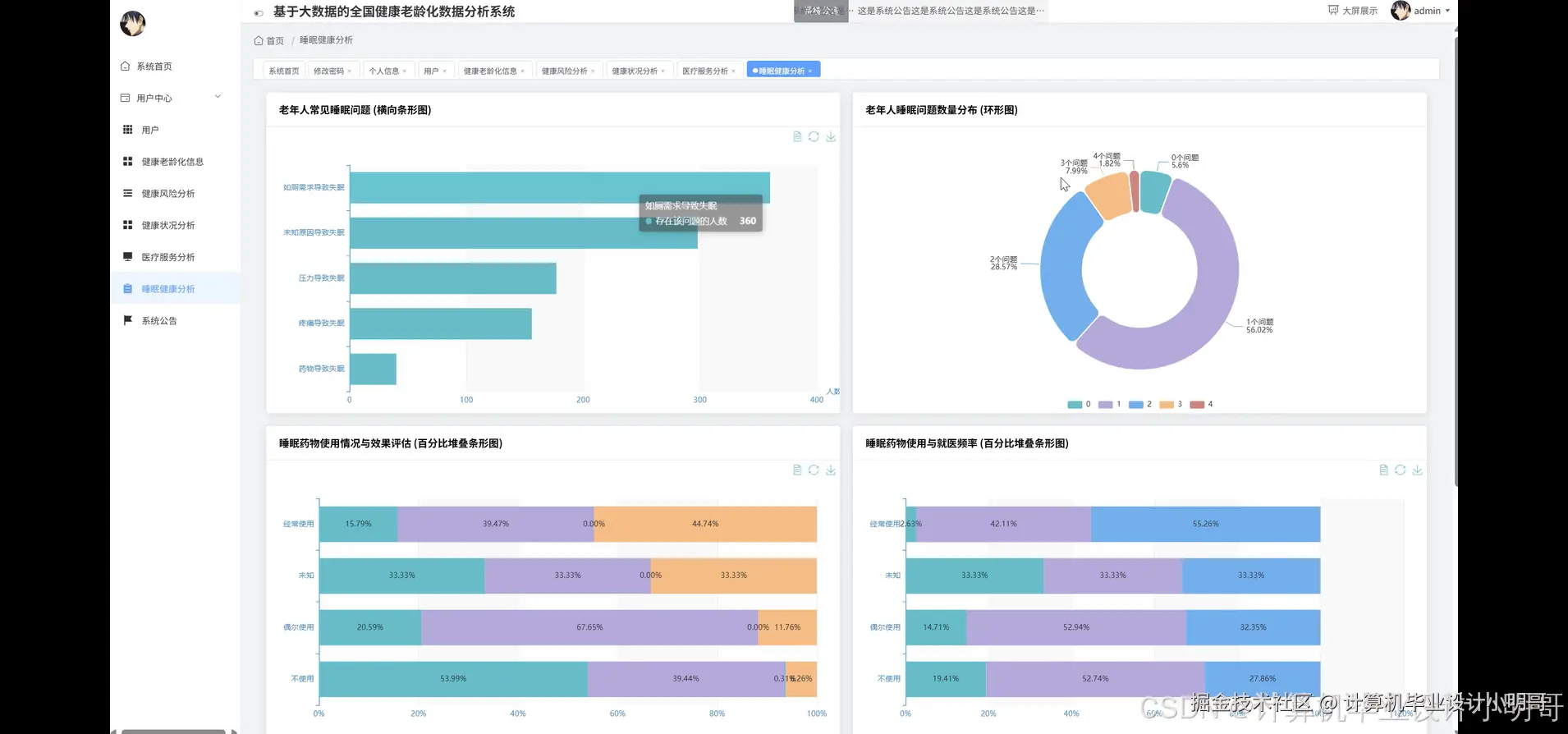This screenshot has height=734, width=1568.
Task: Click the 疼痛导致失眠 bar
Action: click(x=441, y=323)
